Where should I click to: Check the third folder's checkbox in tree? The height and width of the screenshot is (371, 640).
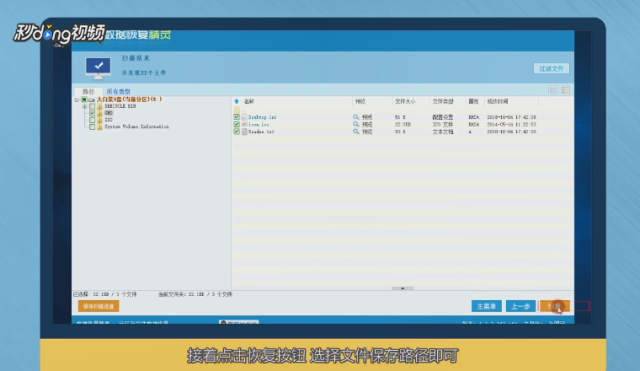click(92, 120)
